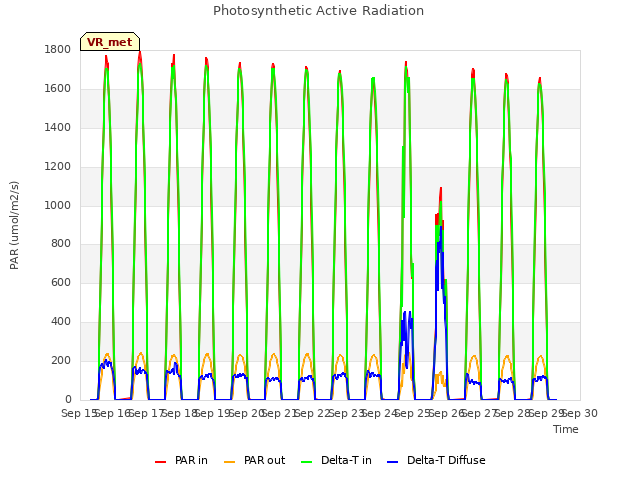
Task: Click the 1600 y-axis tick value
Action: pyautogui.click(x=58, y=89)
